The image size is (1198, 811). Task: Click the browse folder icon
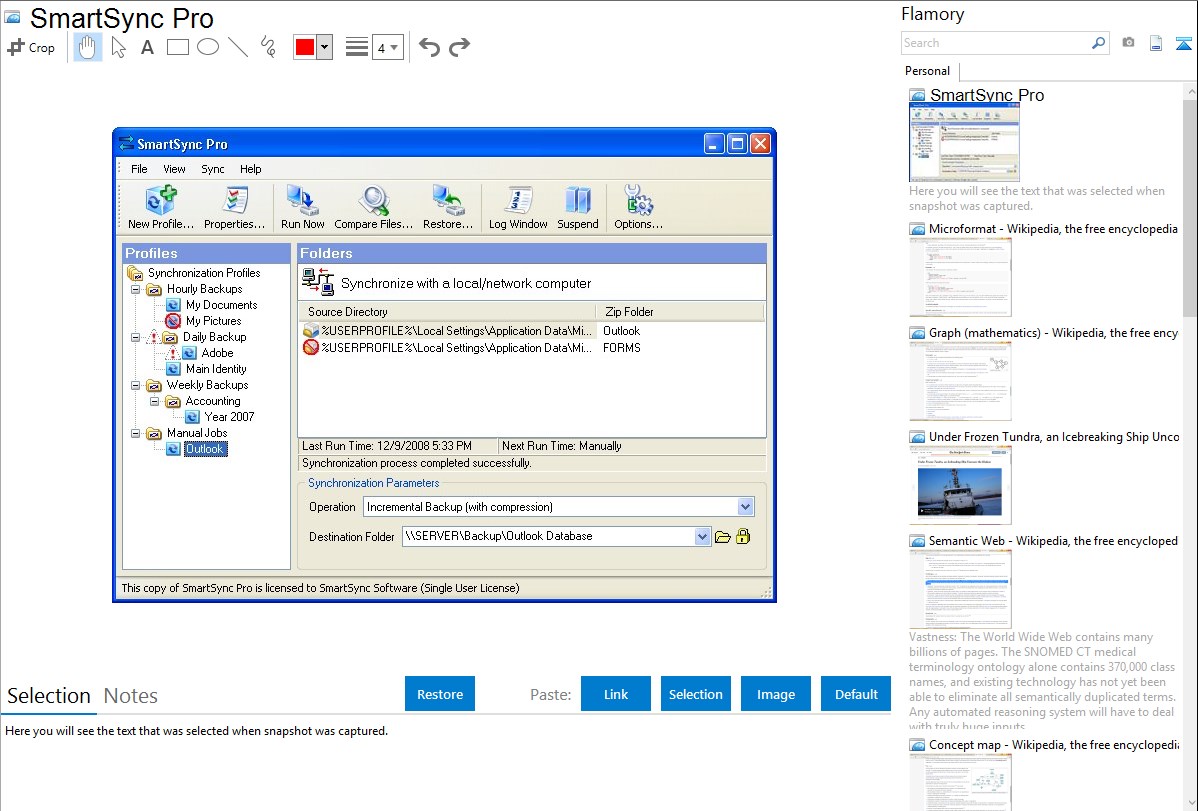723,537
